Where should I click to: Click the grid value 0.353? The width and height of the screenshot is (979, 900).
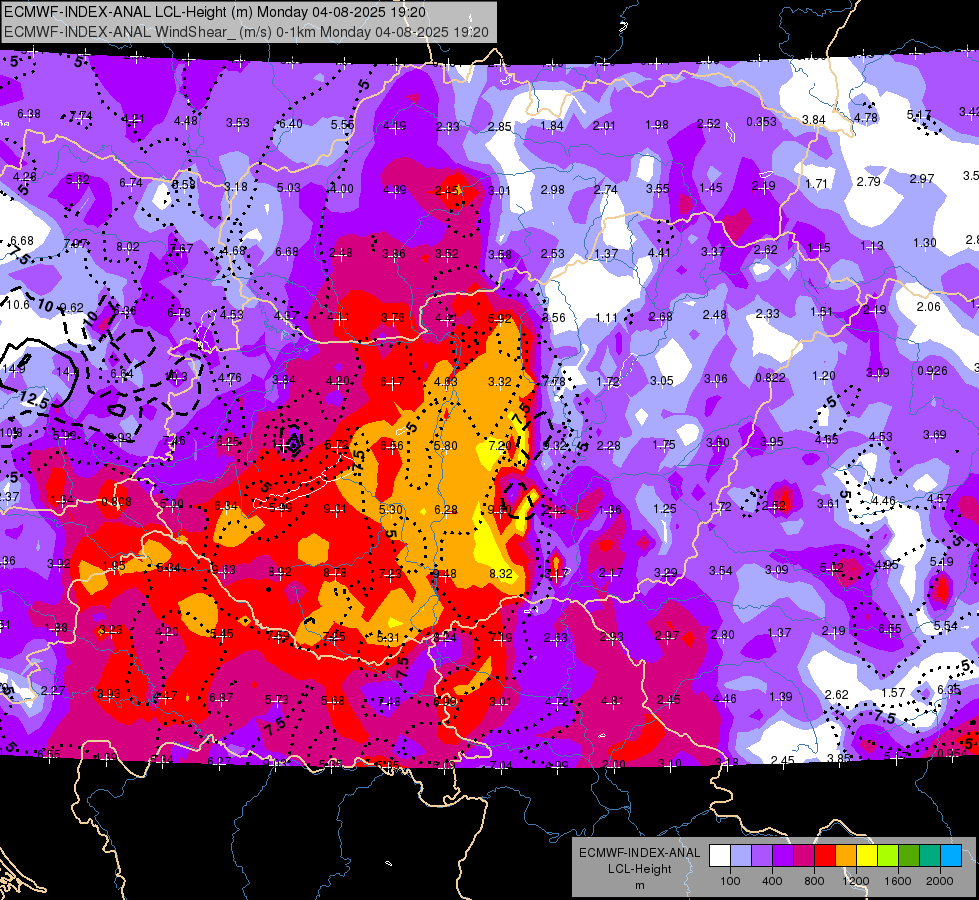point(761,122)
